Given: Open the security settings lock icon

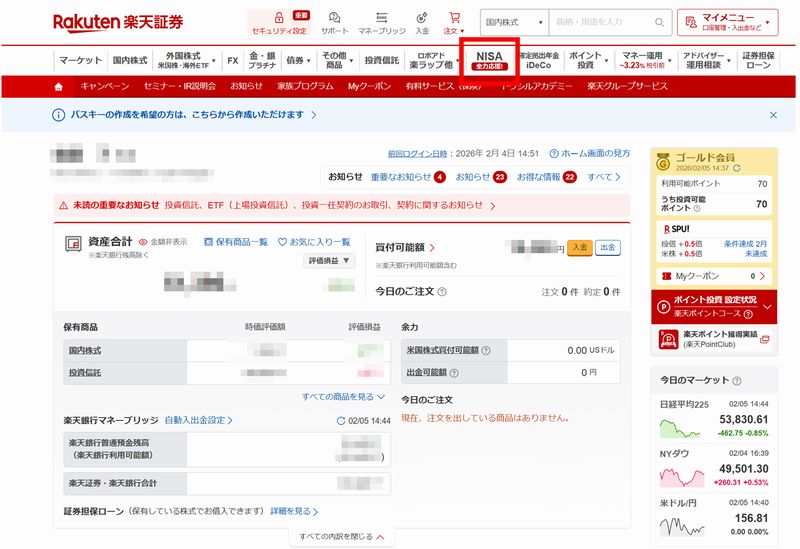Looking at the screenshot, I should (279, 18).
